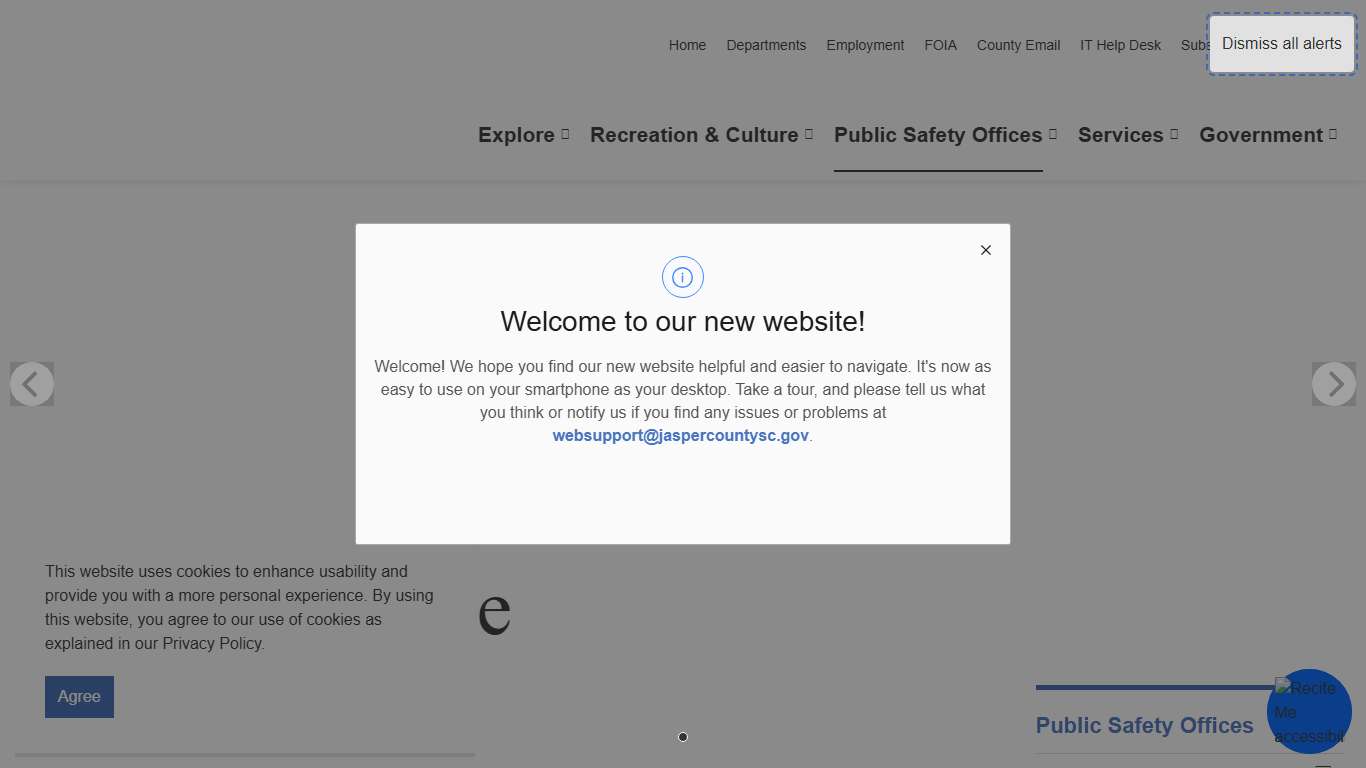Image resolution: width=1366 pixels, height=768 pixels.
Task: Open the Departments page
Action: point(766,45)
